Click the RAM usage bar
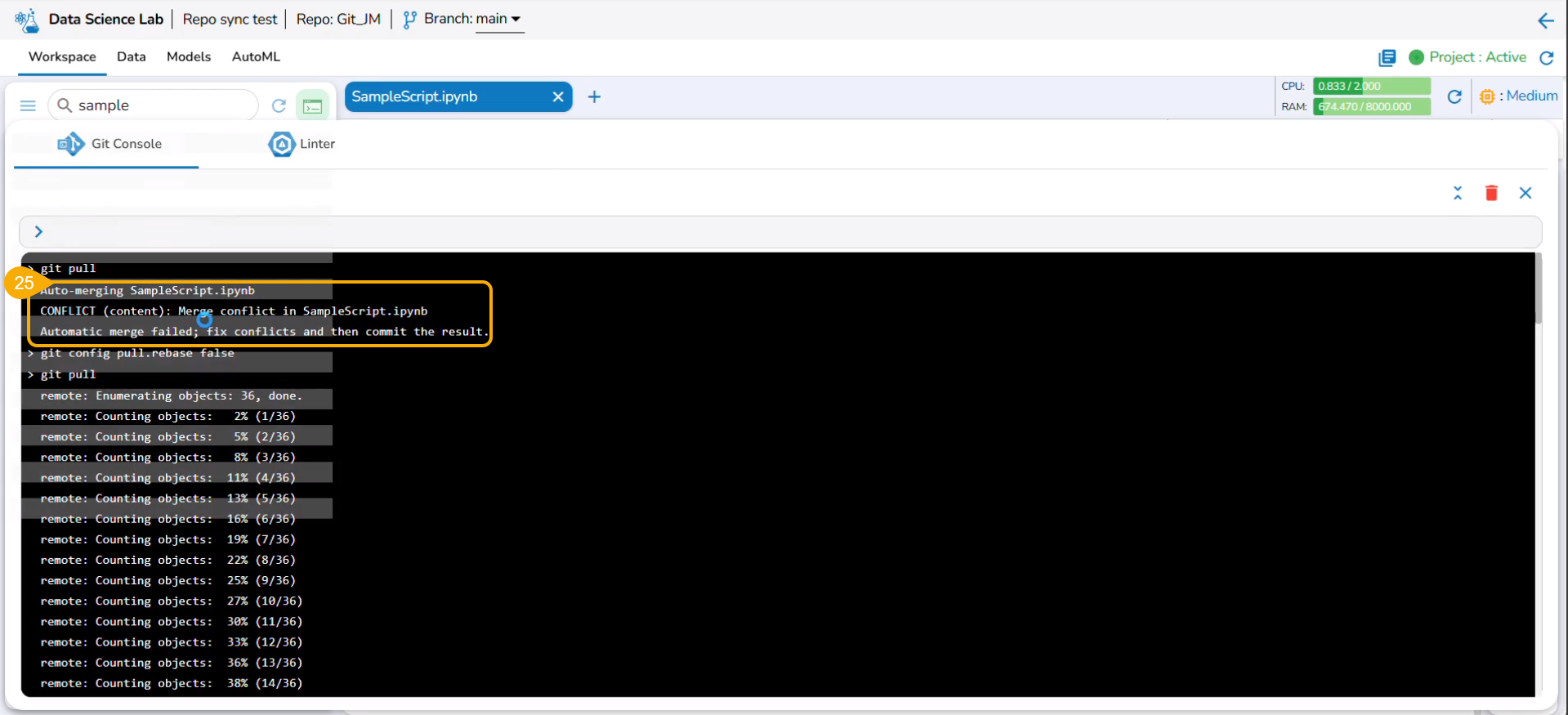Viewport: 1568px width, 715px height. coord(1371,106)
